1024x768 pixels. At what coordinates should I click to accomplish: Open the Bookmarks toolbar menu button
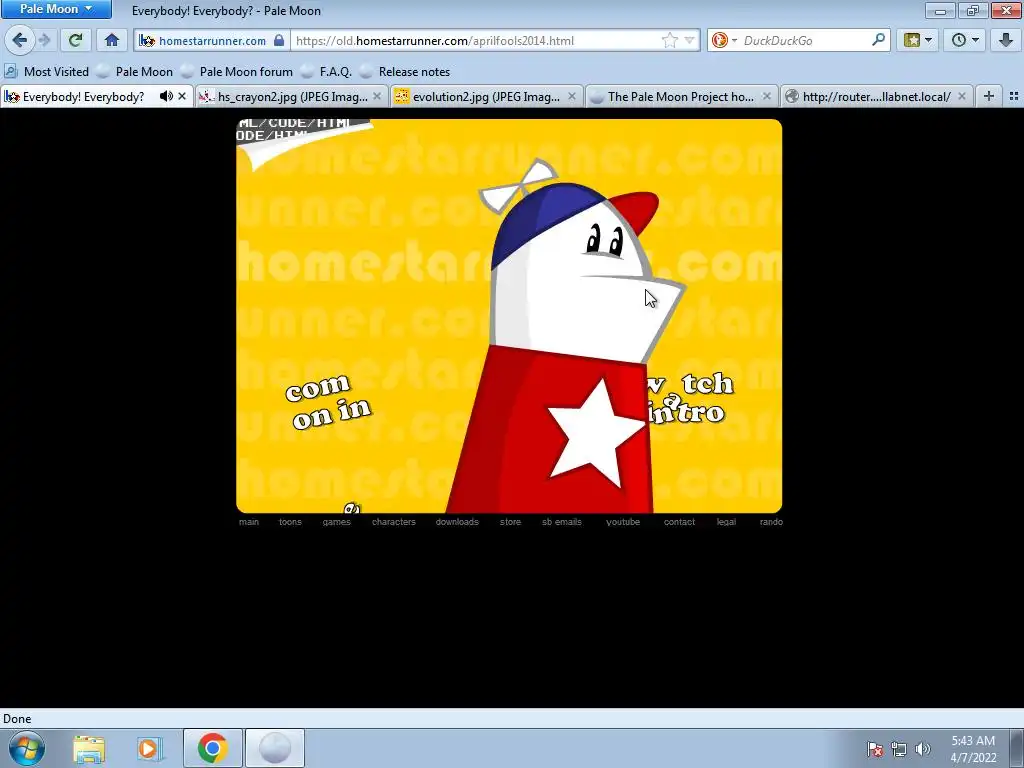pyautogui.click(x=918, y=40)
